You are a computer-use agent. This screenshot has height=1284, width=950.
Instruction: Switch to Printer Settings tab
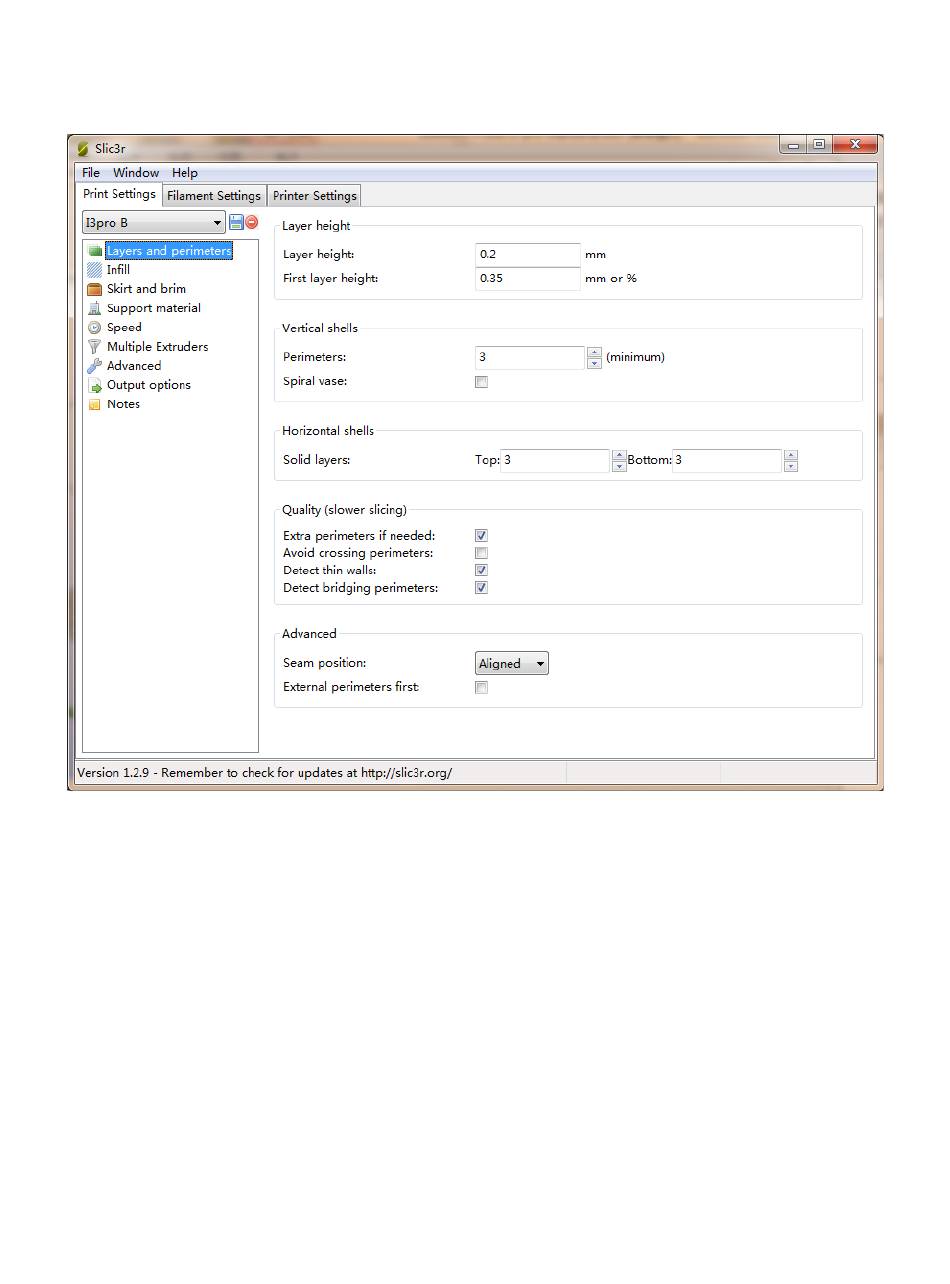pos(315,196)
